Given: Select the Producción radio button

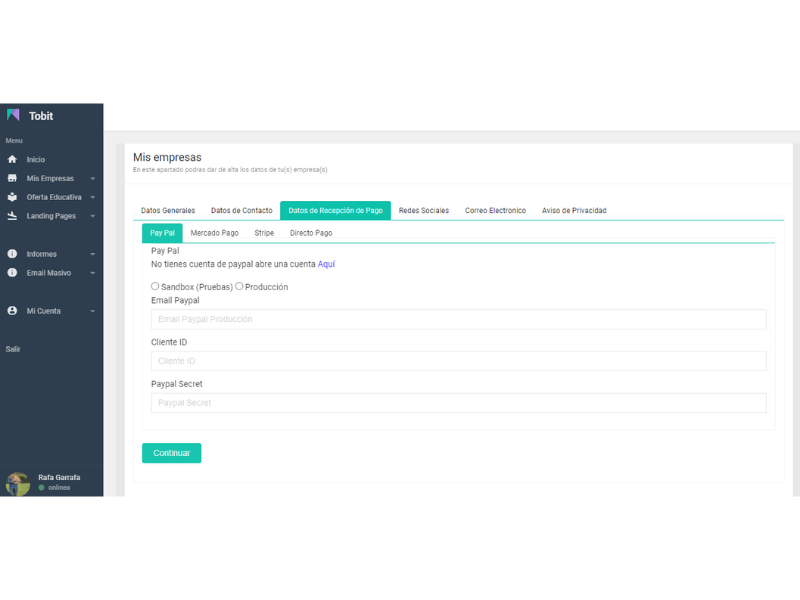Looking at the screenshot, I should click(x=239, y=286).
